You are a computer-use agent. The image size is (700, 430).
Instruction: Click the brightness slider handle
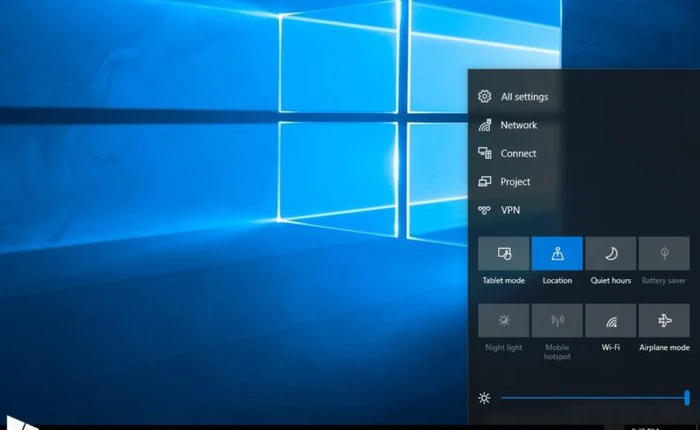pos(687,397)
